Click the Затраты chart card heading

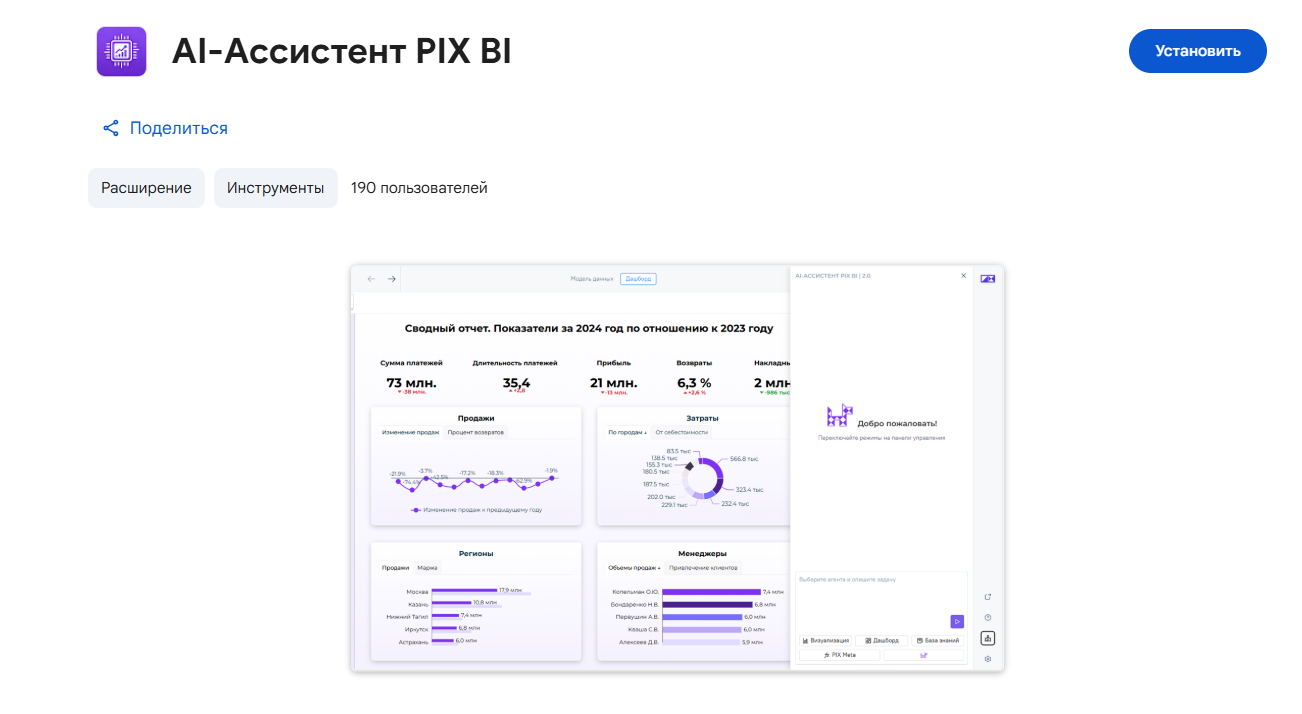[x=702, y=418]
